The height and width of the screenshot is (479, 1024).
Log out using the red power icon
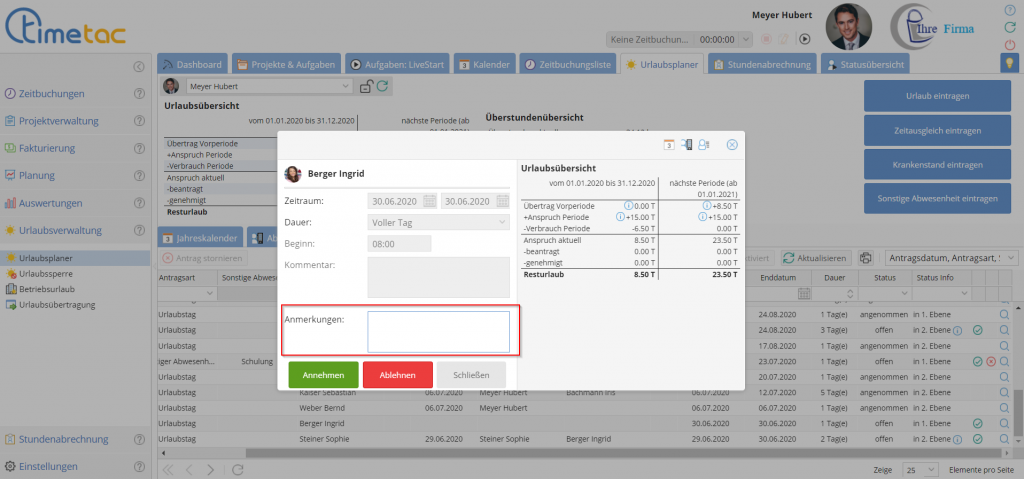[1009, 44]
